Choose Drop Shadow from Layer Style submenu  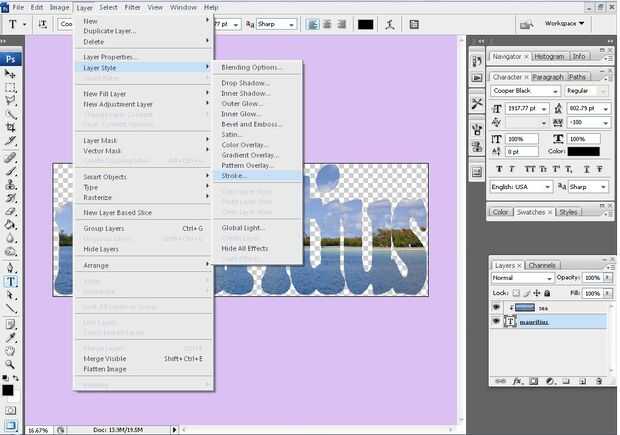[x=245, y=83]
